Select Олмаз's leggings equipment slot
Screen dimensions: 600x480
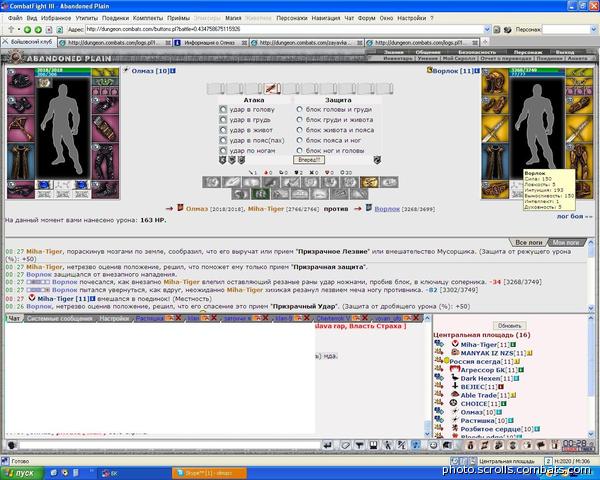pos(105,161)
